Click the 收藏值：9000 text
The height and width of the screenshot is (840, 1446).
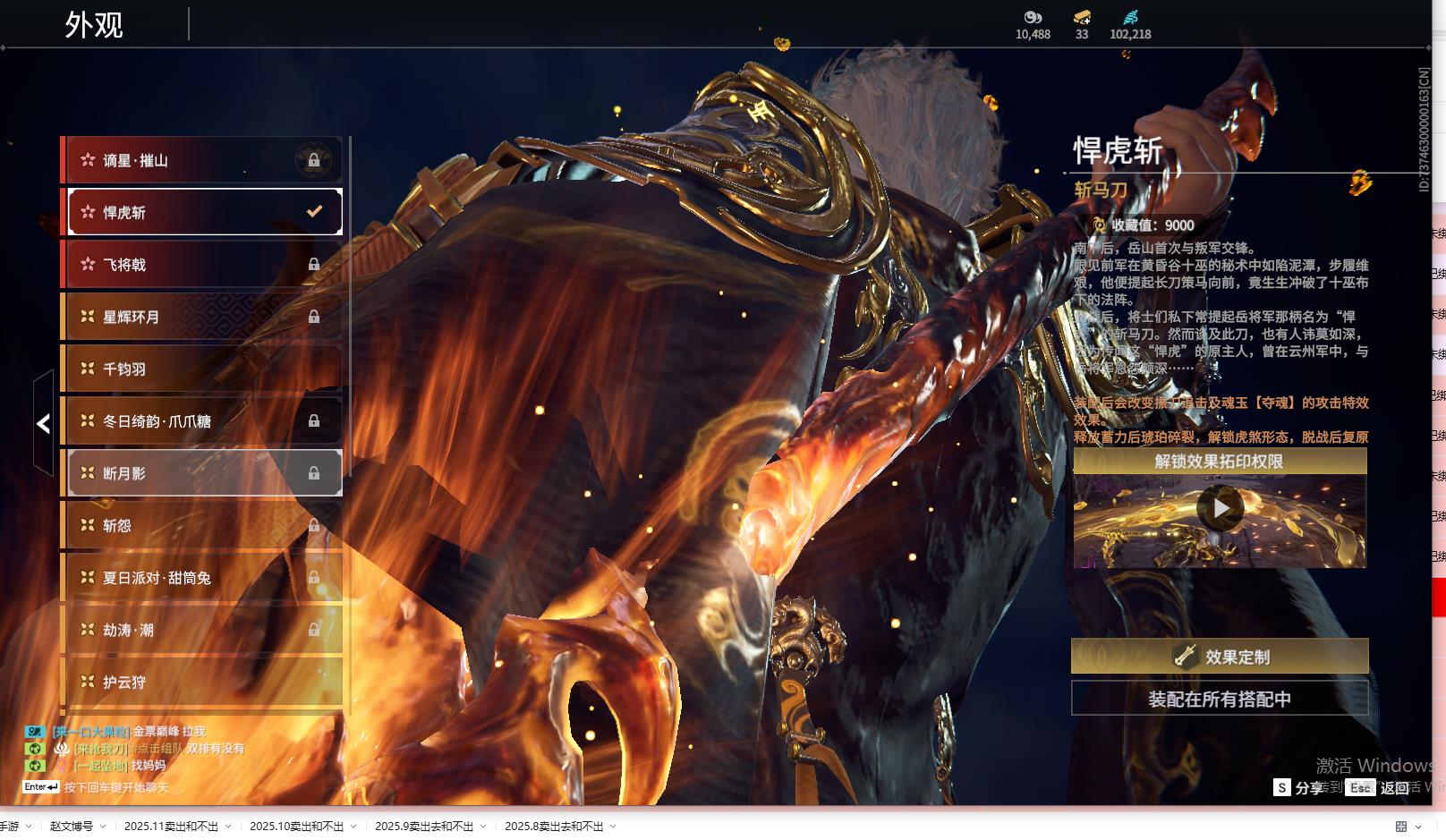click(1153, 225)
